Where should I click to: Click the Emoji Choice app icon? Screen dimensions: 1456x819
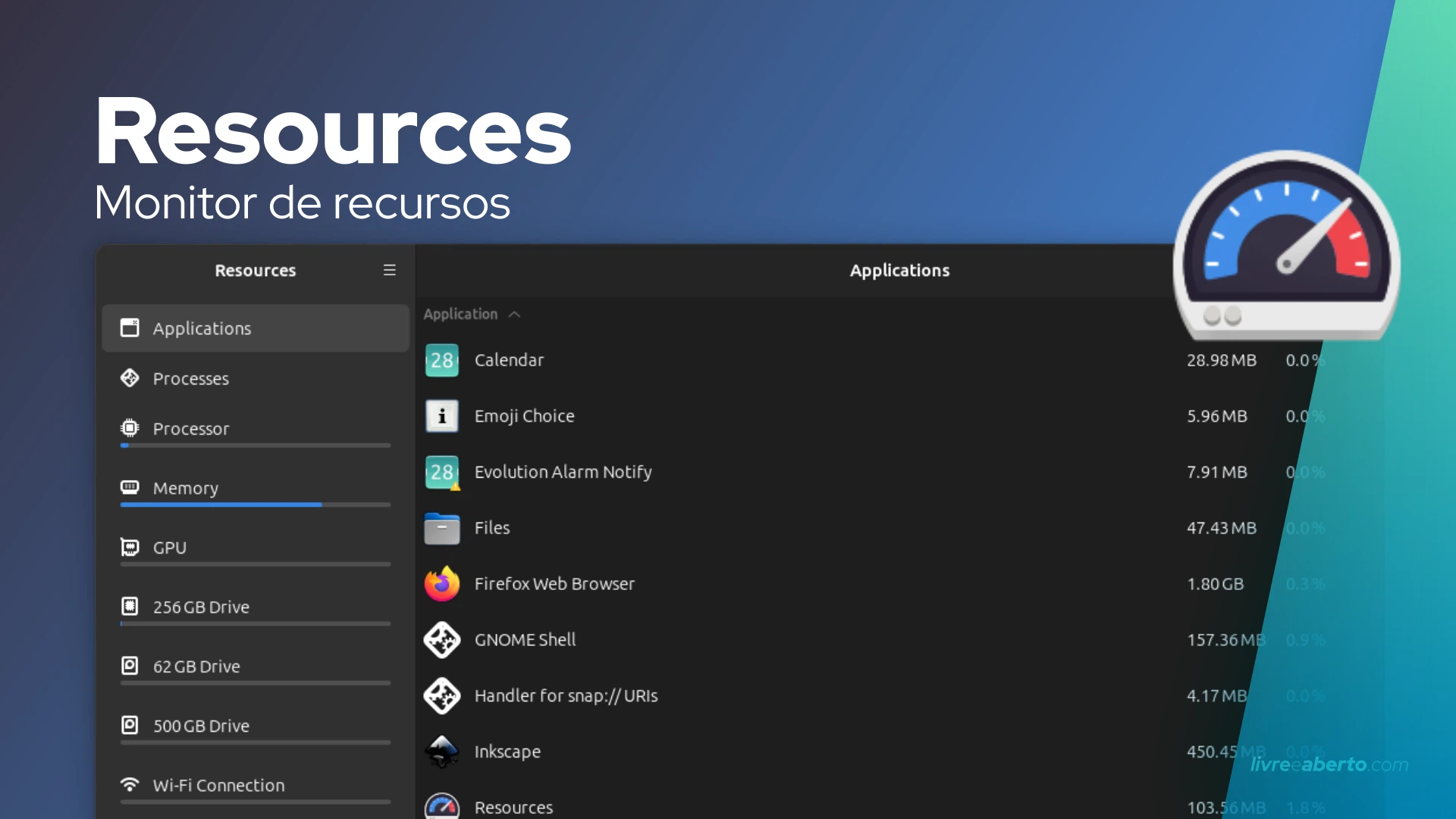click(441, 416)
